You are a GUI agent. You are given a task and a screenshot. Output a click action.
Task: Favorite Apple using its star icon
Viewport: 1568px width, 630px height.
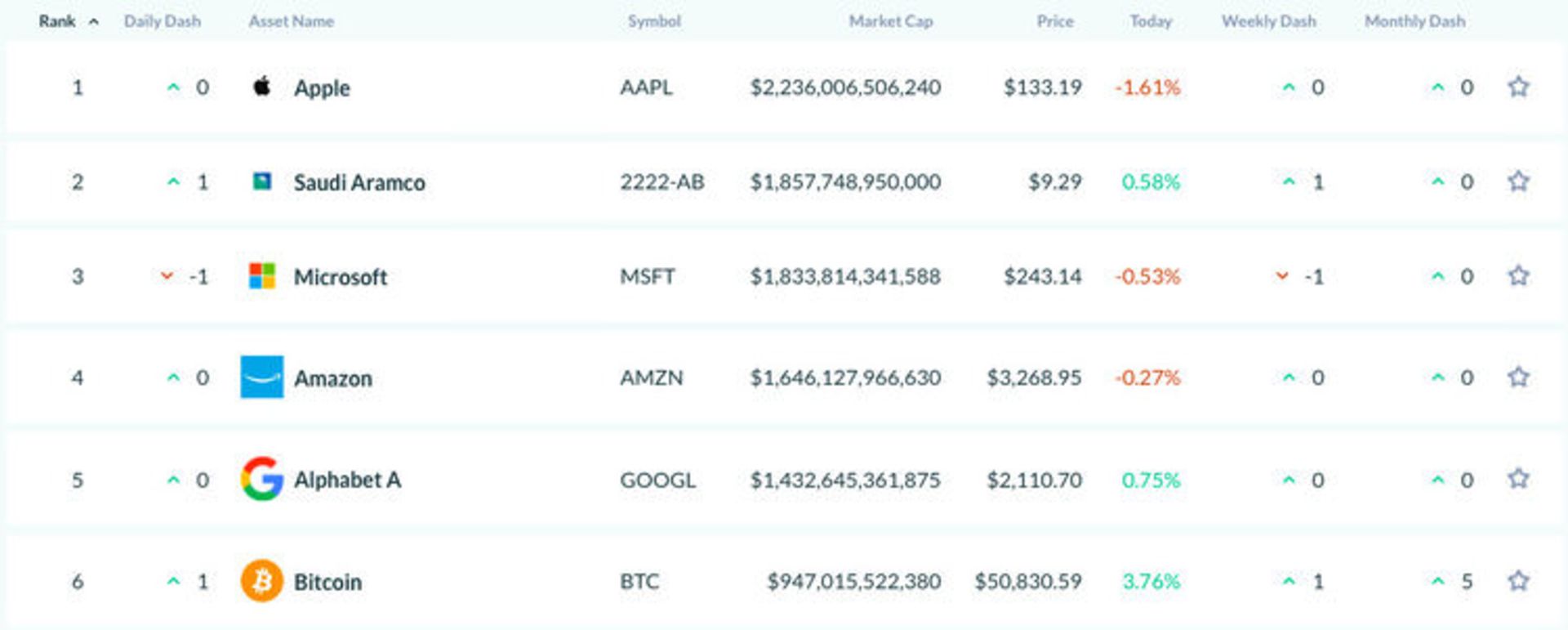point(1519,86)
